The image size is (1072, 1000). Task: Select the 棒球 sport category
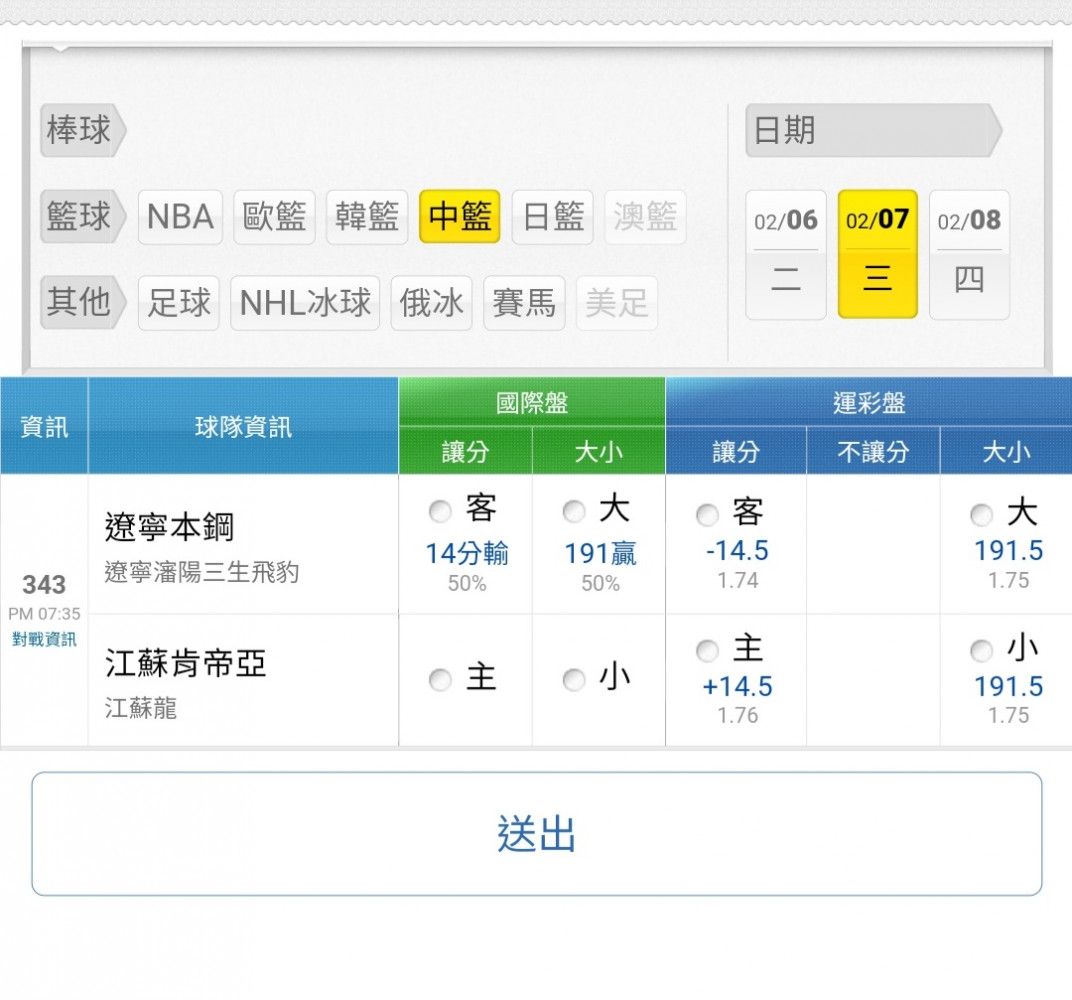82,130
